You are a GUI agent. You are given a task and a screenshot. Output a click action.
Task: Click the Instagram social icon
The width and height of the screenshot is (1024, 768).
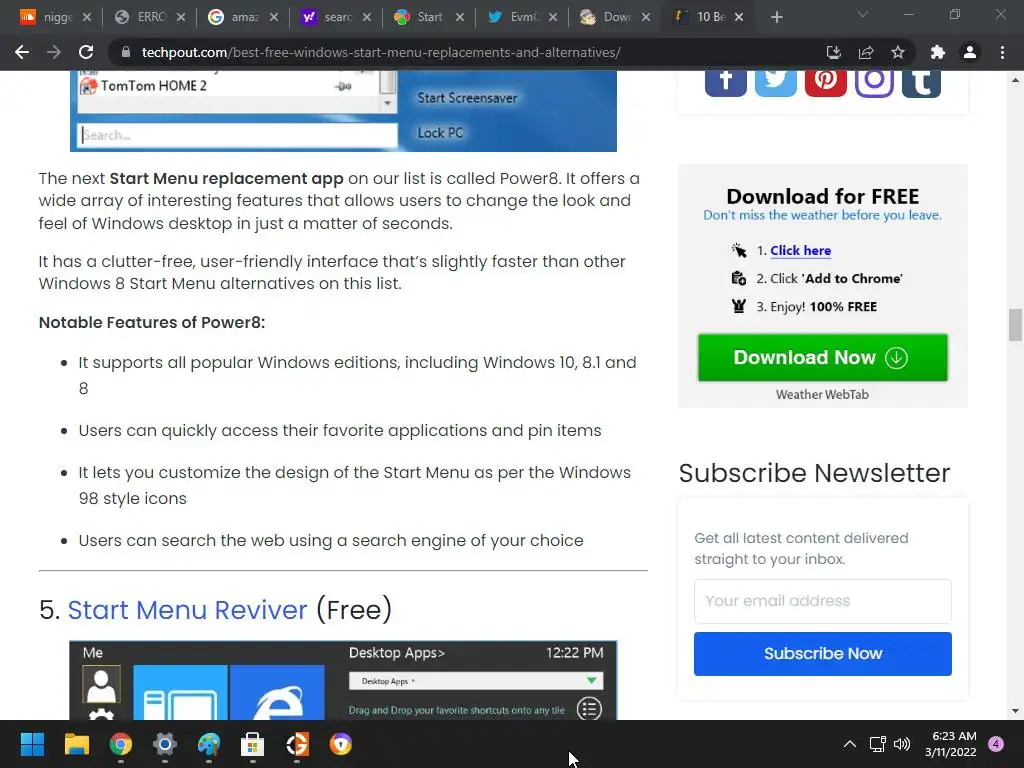click(874, 83)
